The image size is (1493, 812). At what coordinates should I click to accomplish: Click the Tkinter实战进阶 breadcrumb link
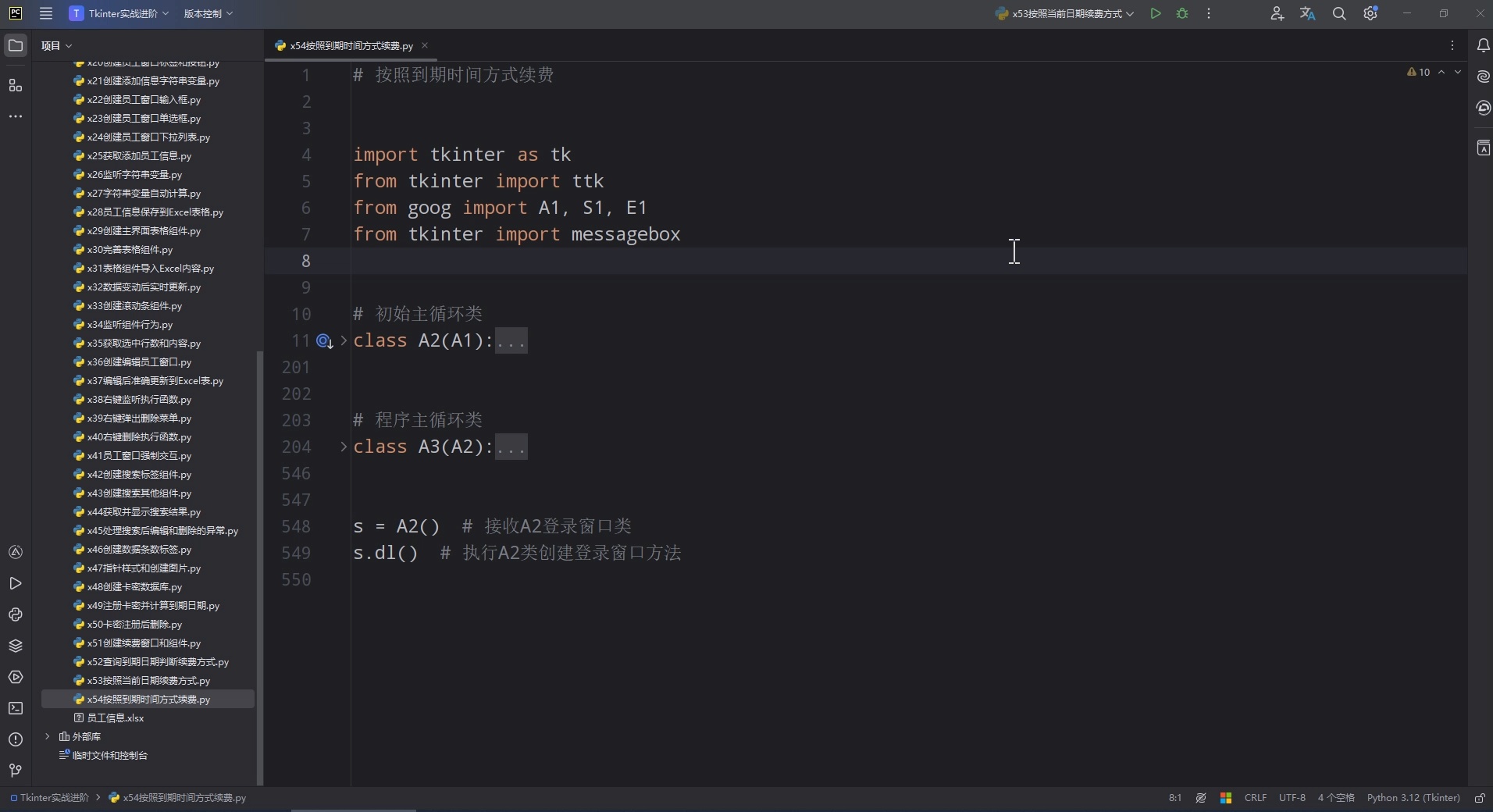click(x=53, y=798)
